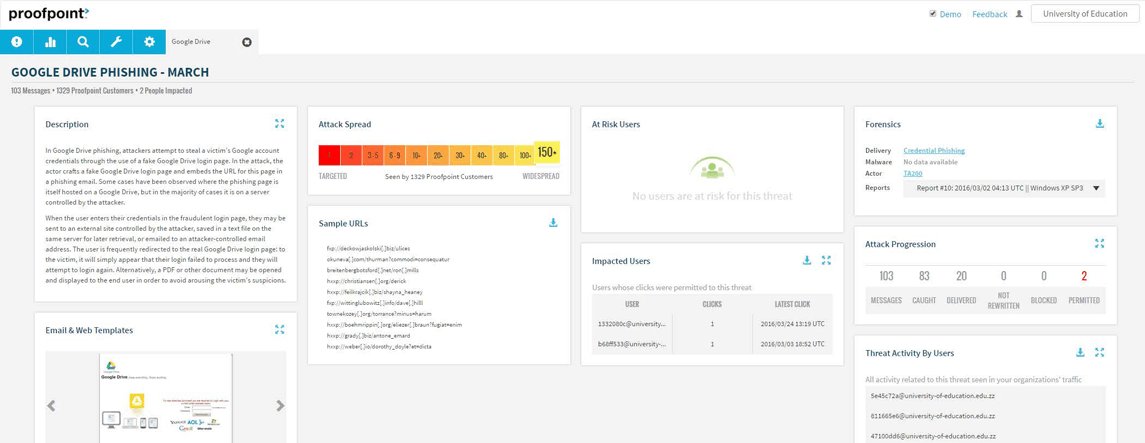Click the boehmrippin[.]org sample URL

pyautogui.click(x=395, y=324)
